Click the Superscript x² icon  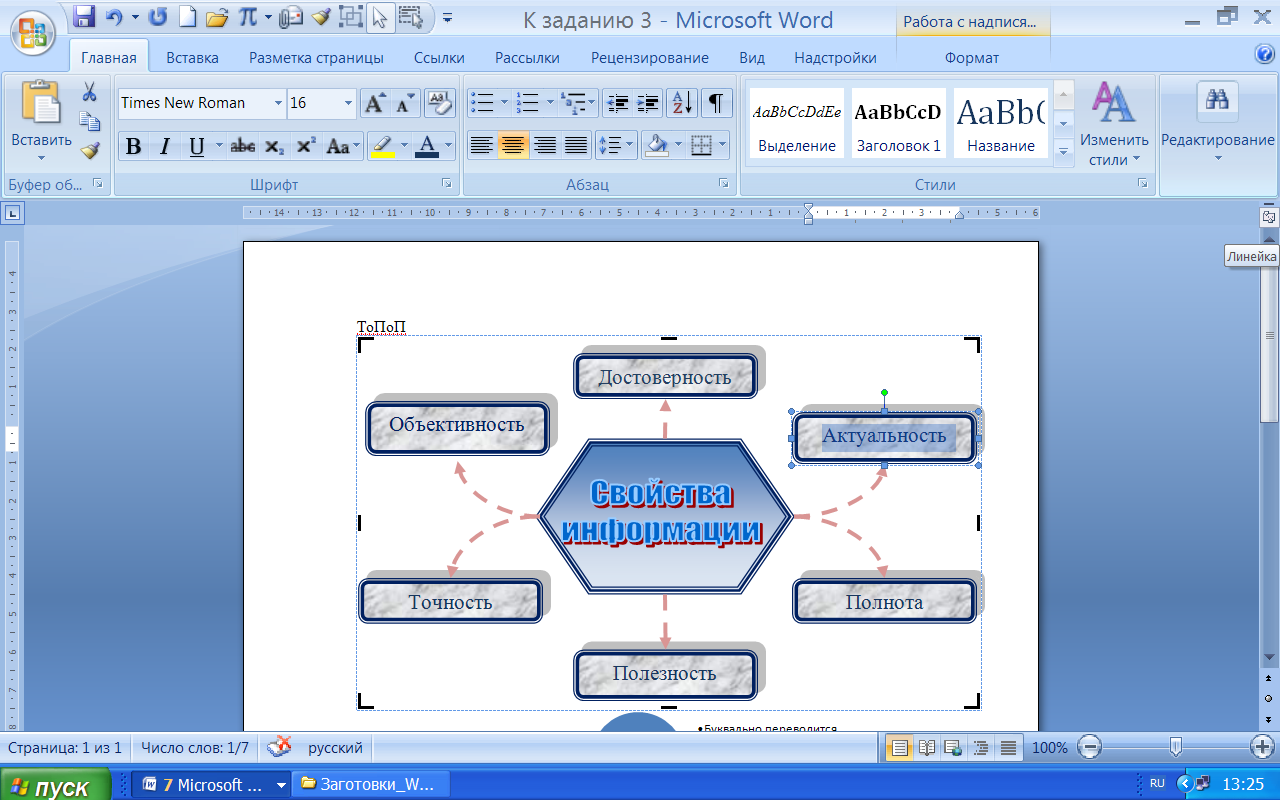[x=306, y=147]
